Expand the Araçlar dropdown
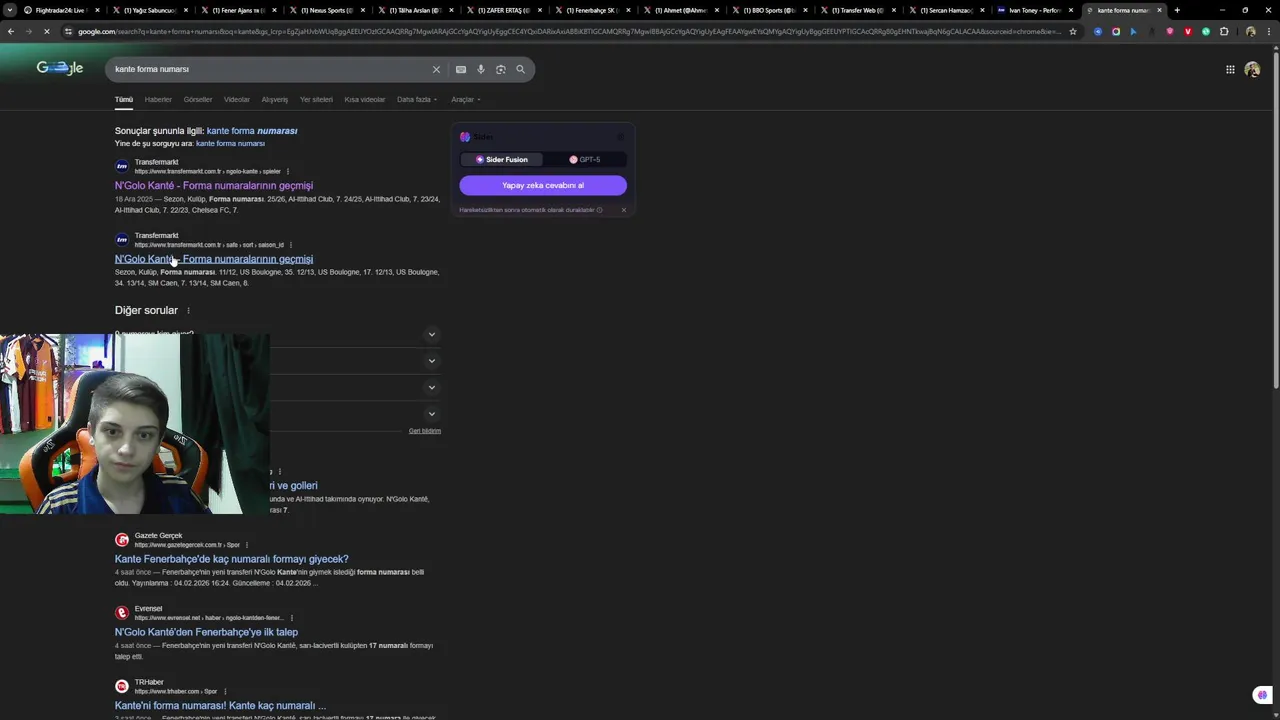Screen dimensions: 1280x720 (x=466, y=99)
